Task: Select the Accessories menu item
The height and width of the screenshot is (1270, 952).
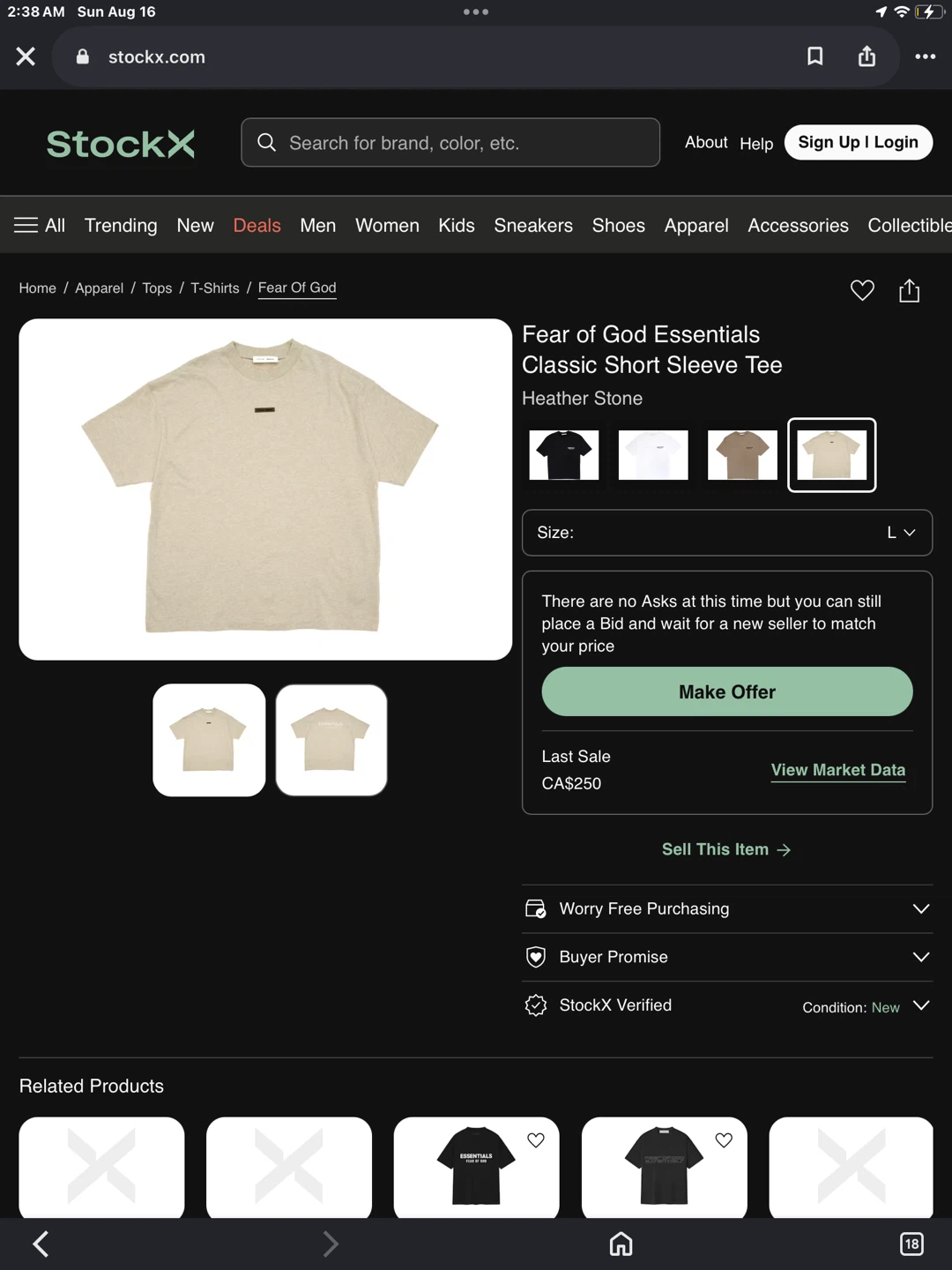Action: [x=799, y=226]
